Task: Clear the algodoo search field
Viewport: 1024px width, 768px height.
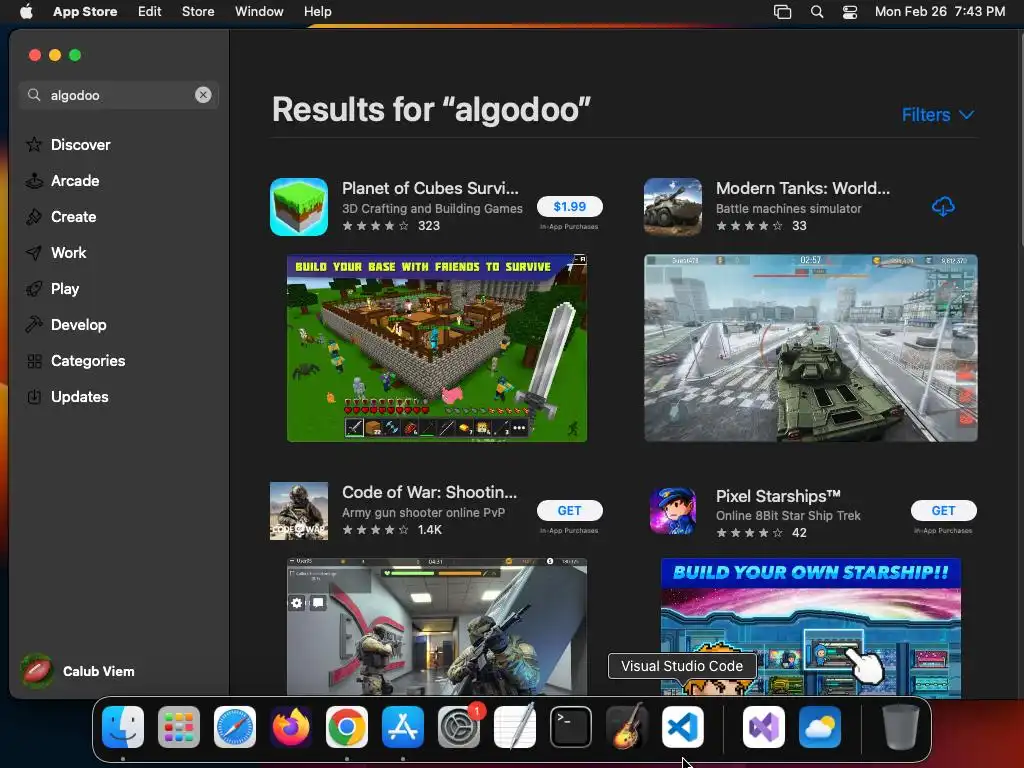Action: pos(203,95)
